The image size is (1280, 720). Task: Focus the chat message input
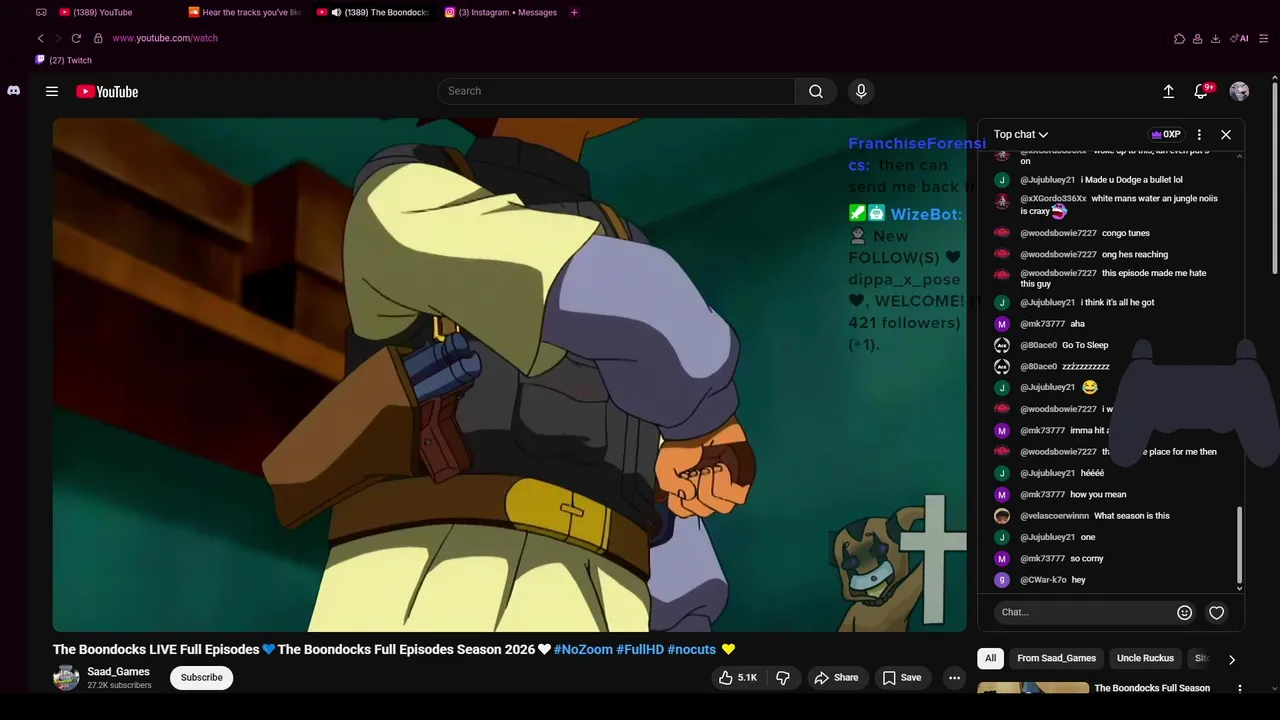tap(1085, 612)
